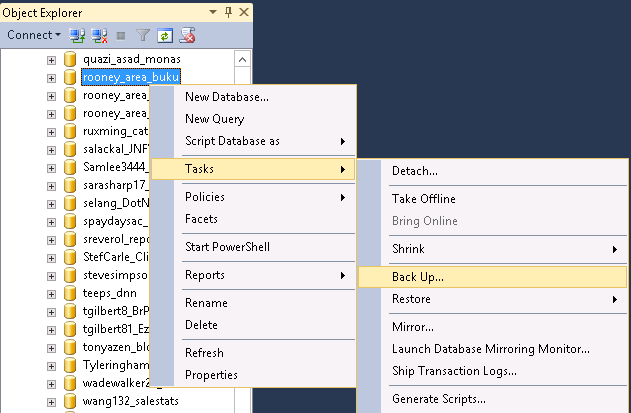Choose Back Up... from Tasks submenu

coord(418,277)
